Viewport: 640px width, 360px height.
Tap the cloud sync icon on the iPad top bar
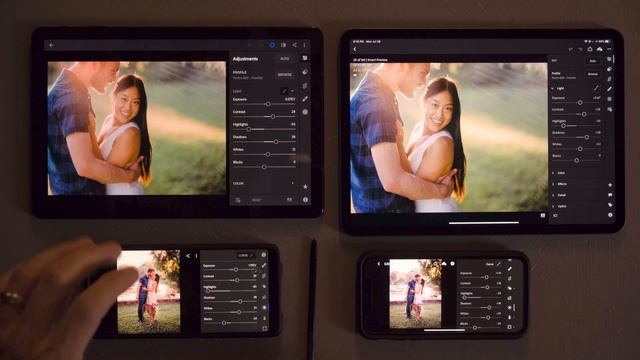point(599,49)
